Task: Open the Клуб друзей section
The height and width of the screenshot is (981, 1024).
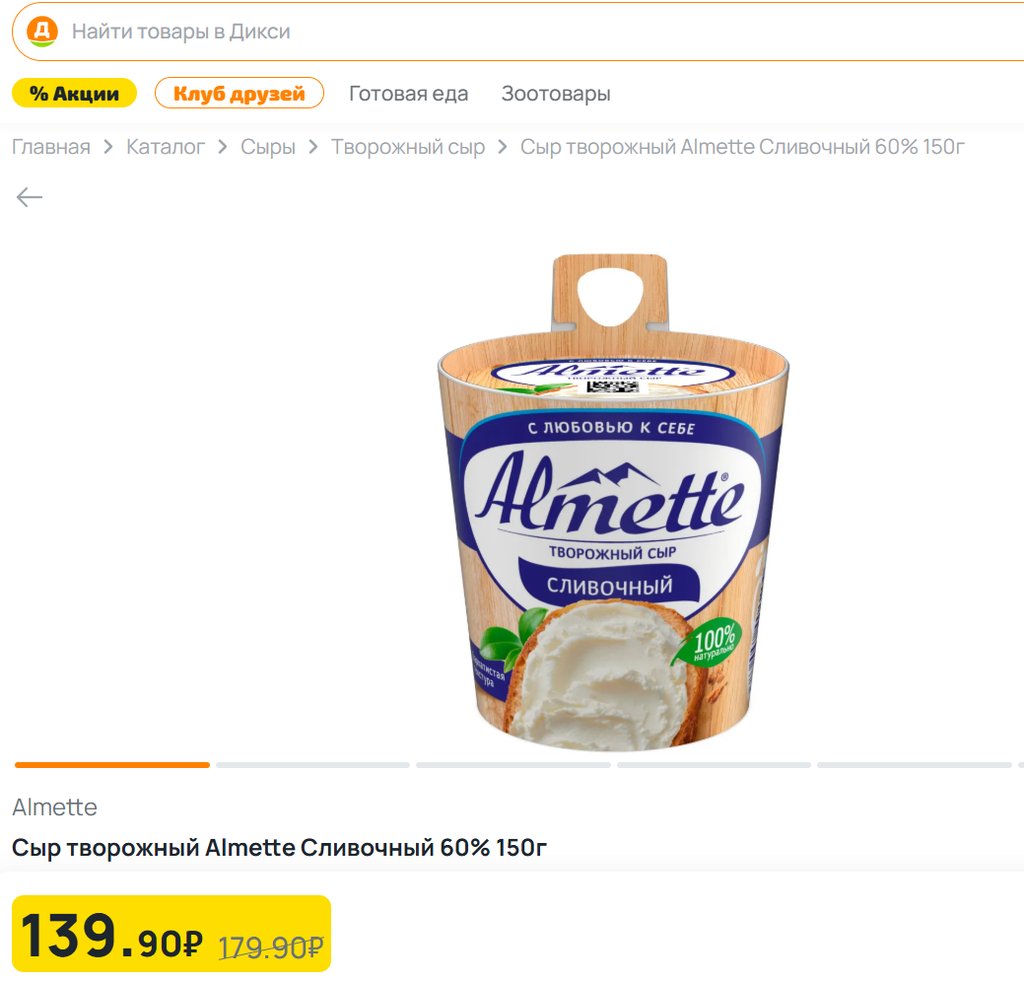Action: [x=239, y=94]
